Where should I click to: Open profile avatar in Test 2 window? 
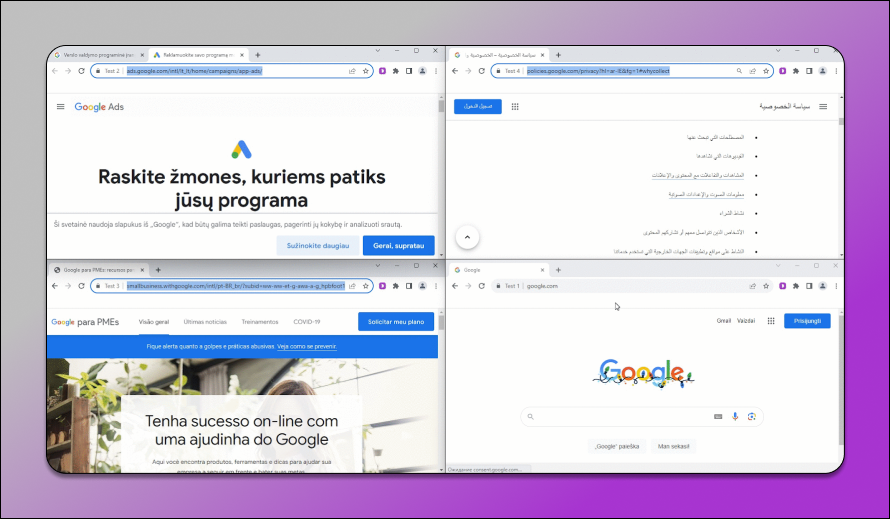click(x=422, y=71)
